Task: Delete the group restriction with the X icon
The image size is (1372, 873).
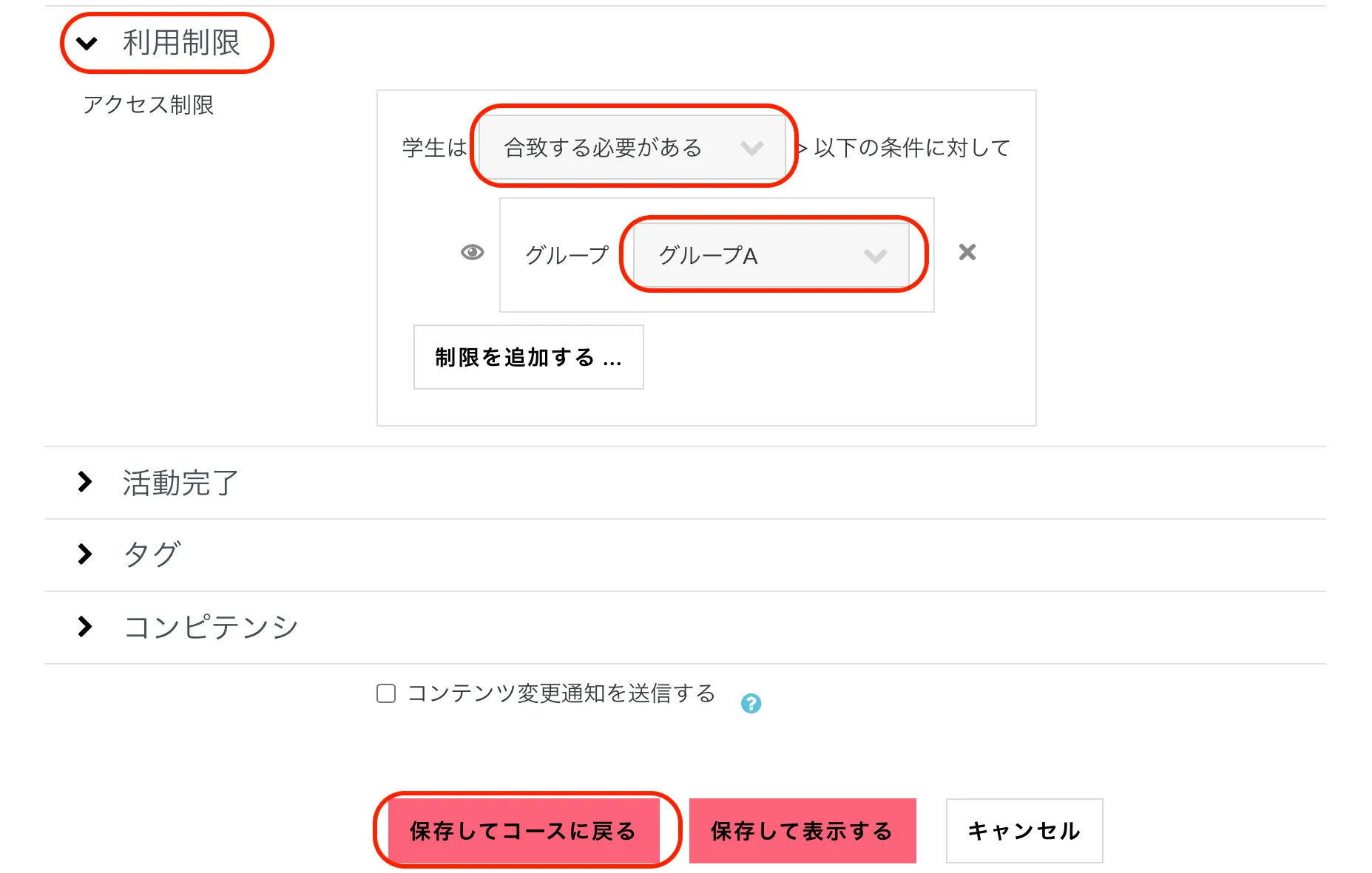Action: pyautogui.click(x=967, y=253)
